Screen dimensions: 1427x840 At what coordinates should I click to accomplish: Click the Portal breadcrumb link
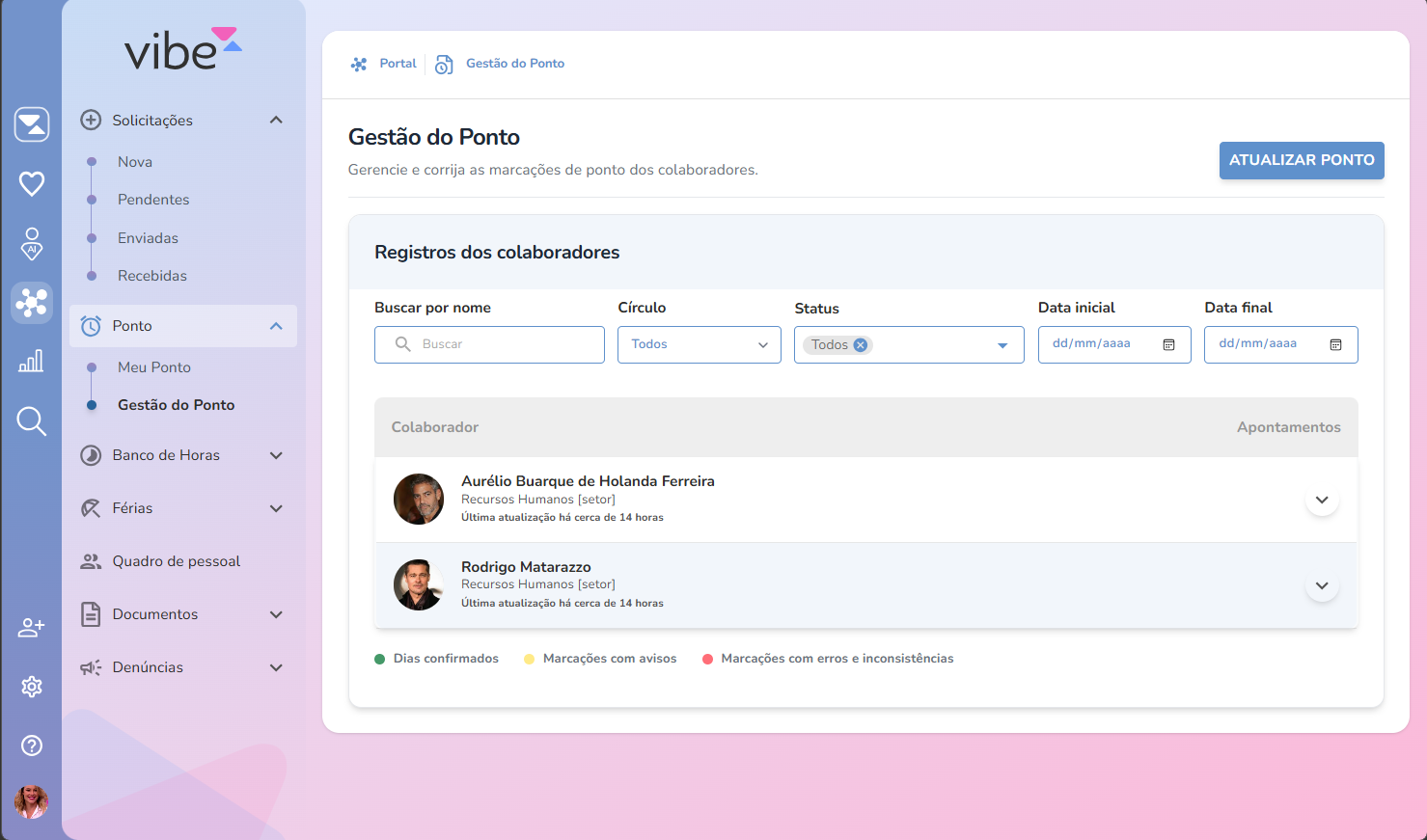(x=398, y=64)
